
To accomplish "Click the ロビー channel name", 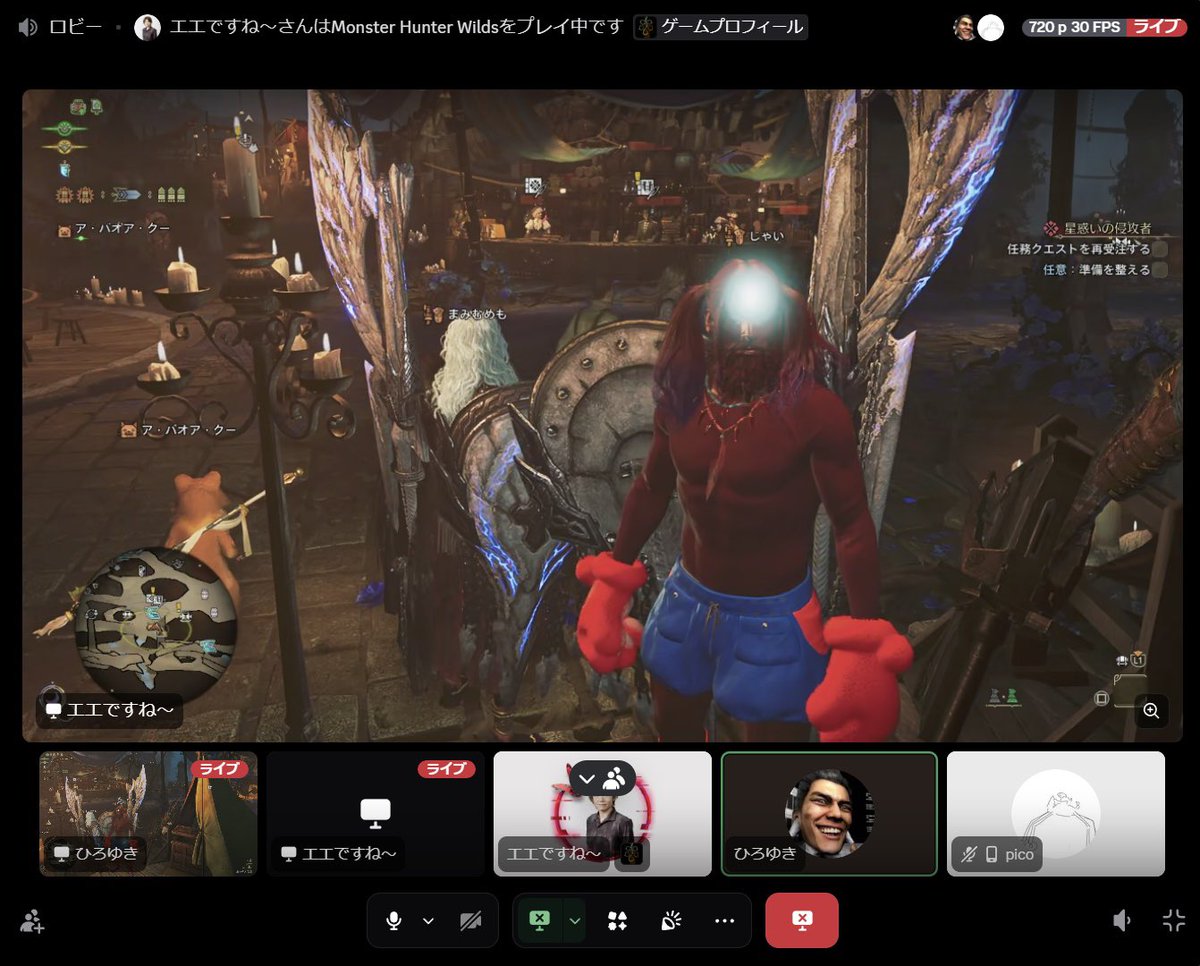I will [x=75, y=27].
